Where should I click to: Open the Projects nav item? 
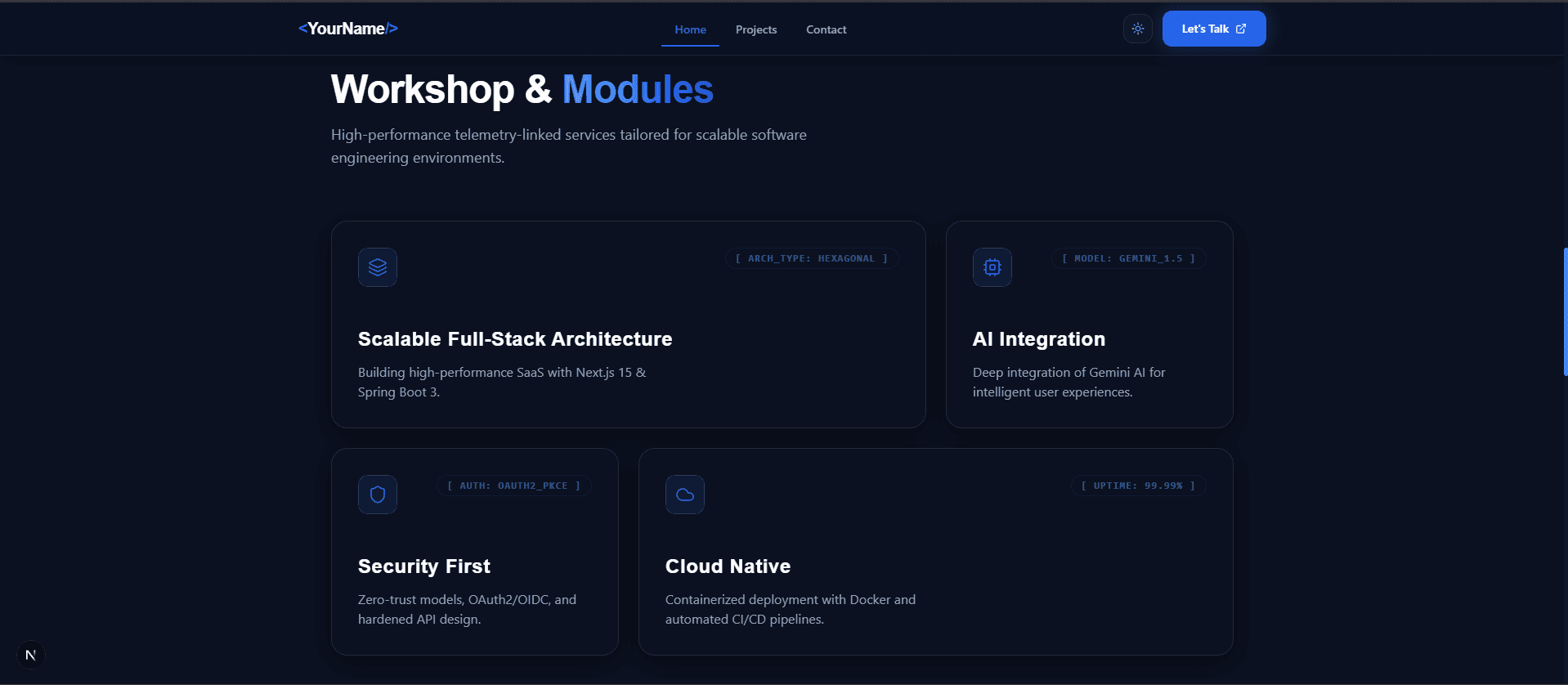pos(756,29)
